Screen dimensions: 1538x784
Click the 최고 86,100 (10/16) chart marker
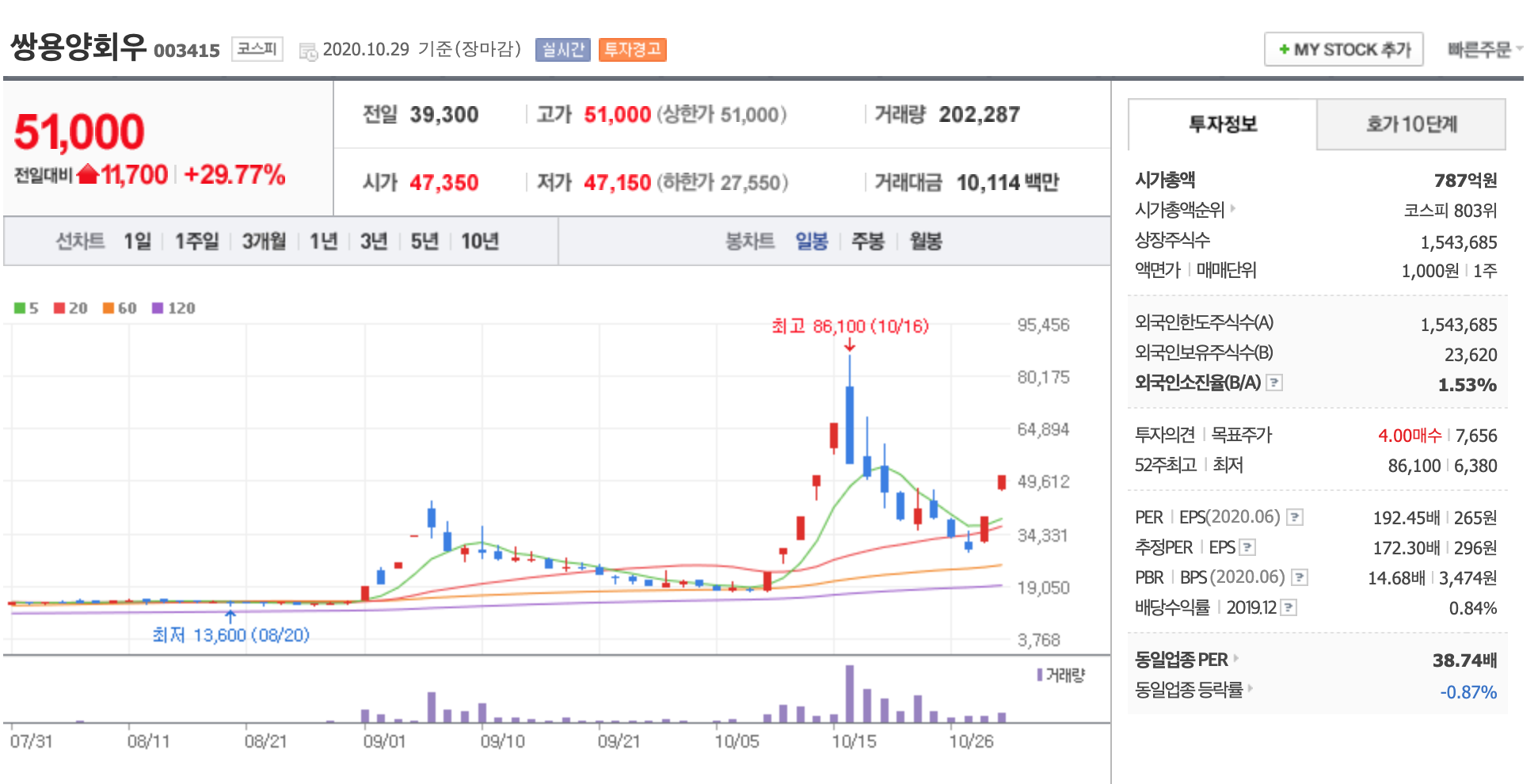[x=850, y=326]
